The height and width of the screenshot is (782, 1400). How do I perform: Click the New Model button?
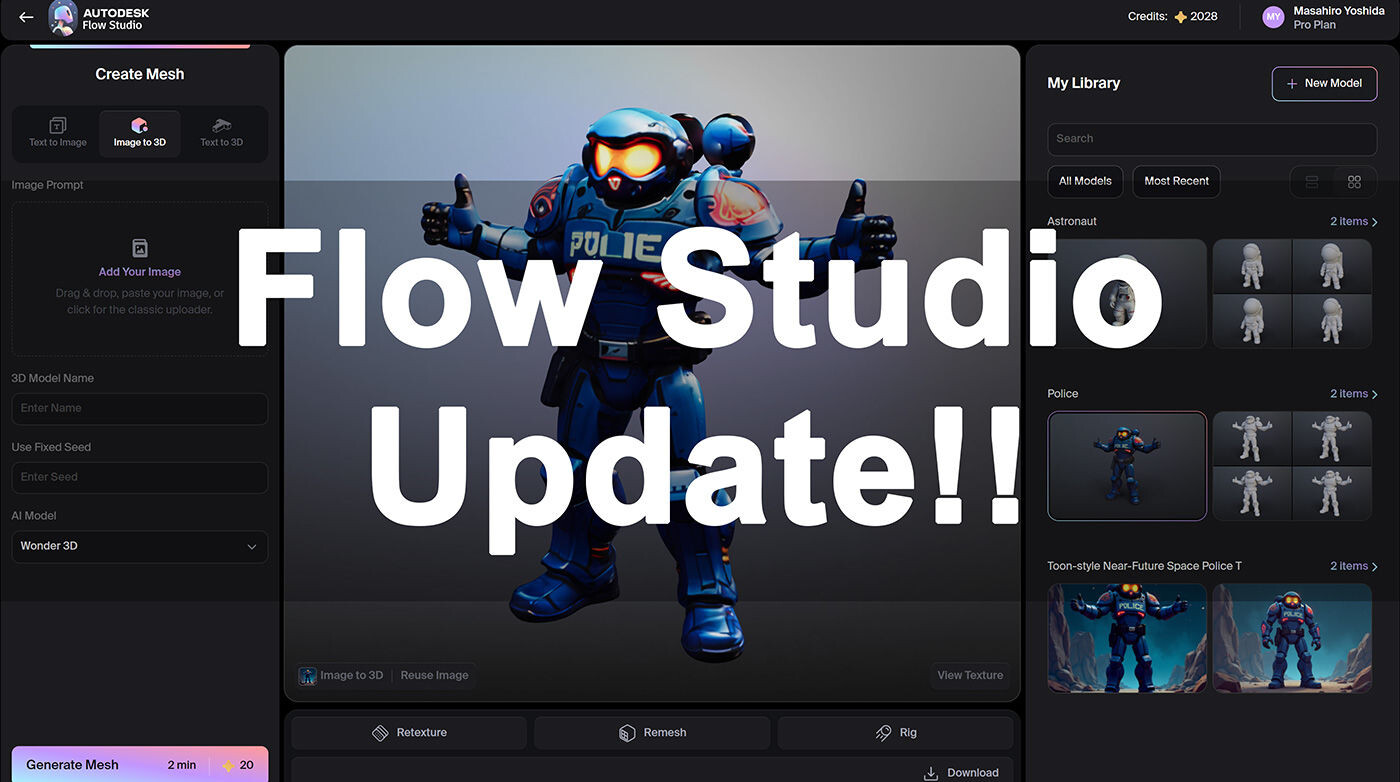tap(1324, 84)
